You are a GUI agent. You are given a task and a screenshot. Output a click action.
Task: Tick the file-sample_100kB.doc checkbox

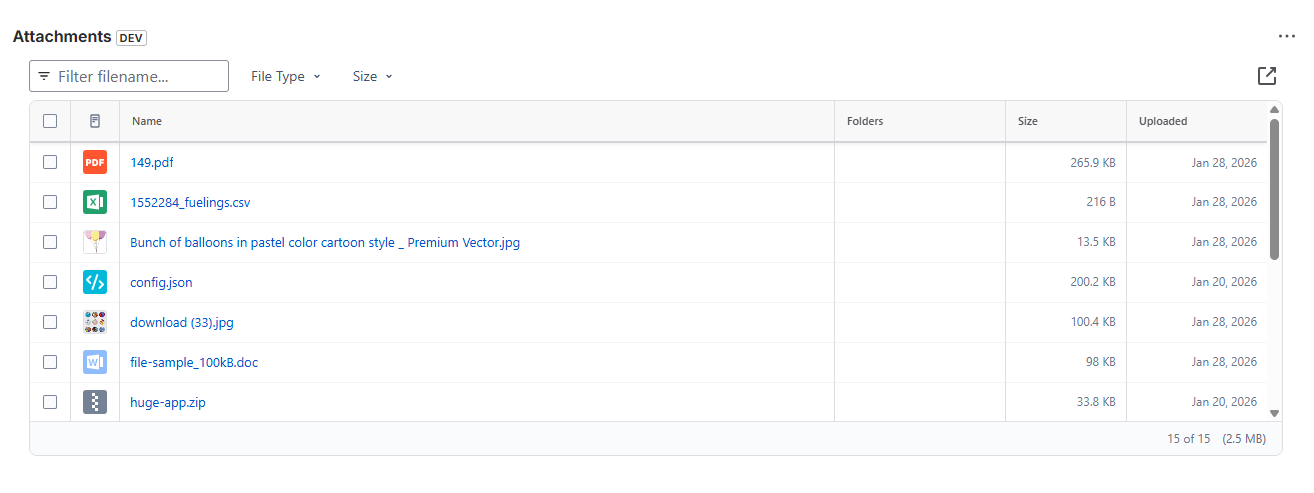(x=50, y=362)
